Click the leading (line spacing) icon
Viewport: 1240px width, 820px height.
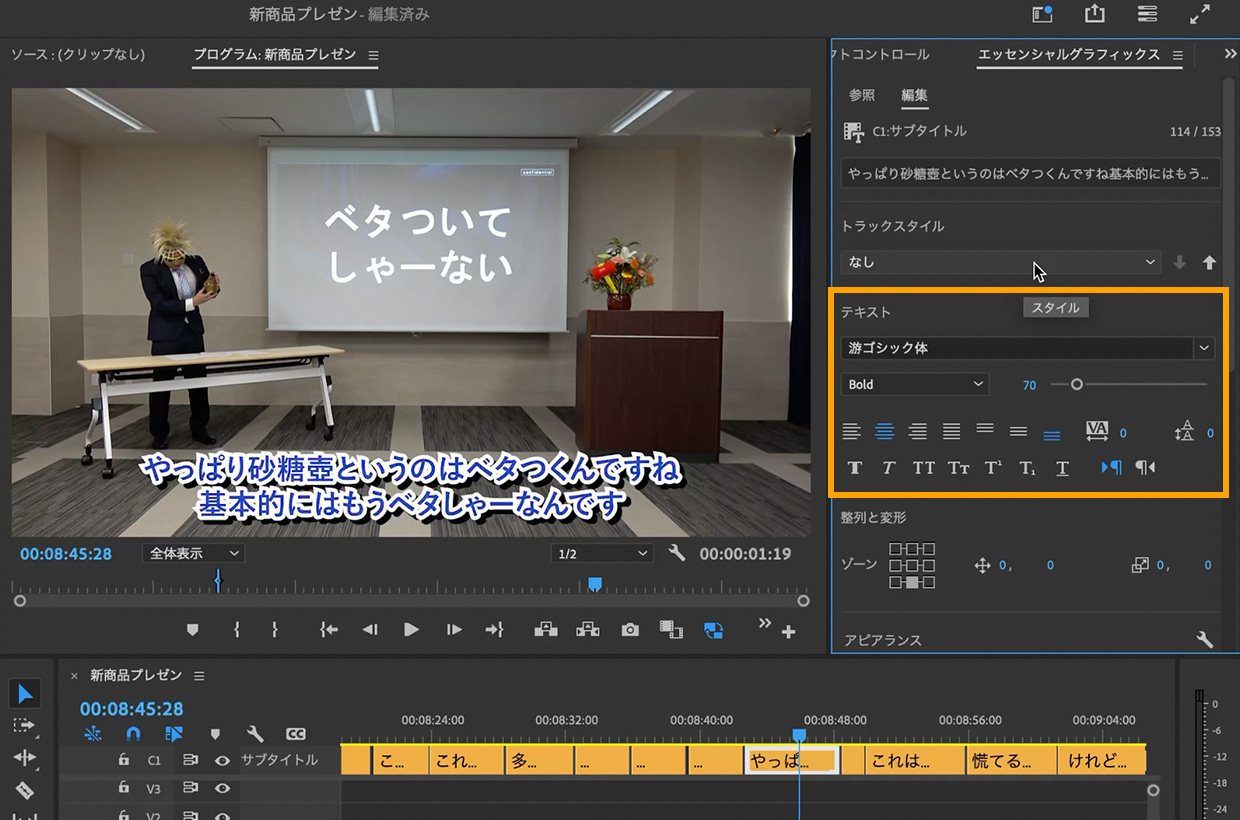coord(1185,432)
